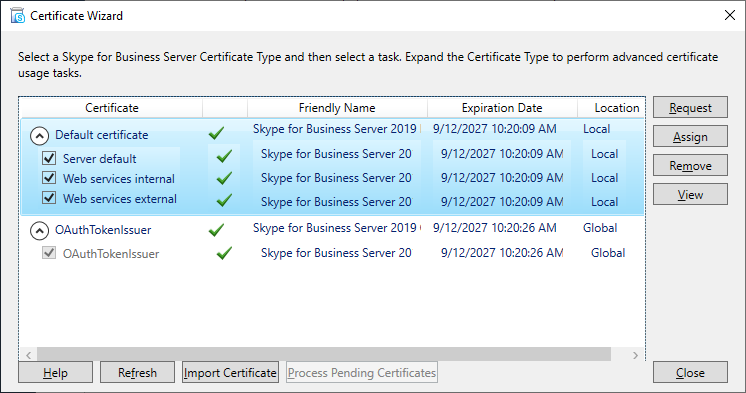Click green checkmark beside Web services internal
The image size is (746, 393).
(224, 178)
